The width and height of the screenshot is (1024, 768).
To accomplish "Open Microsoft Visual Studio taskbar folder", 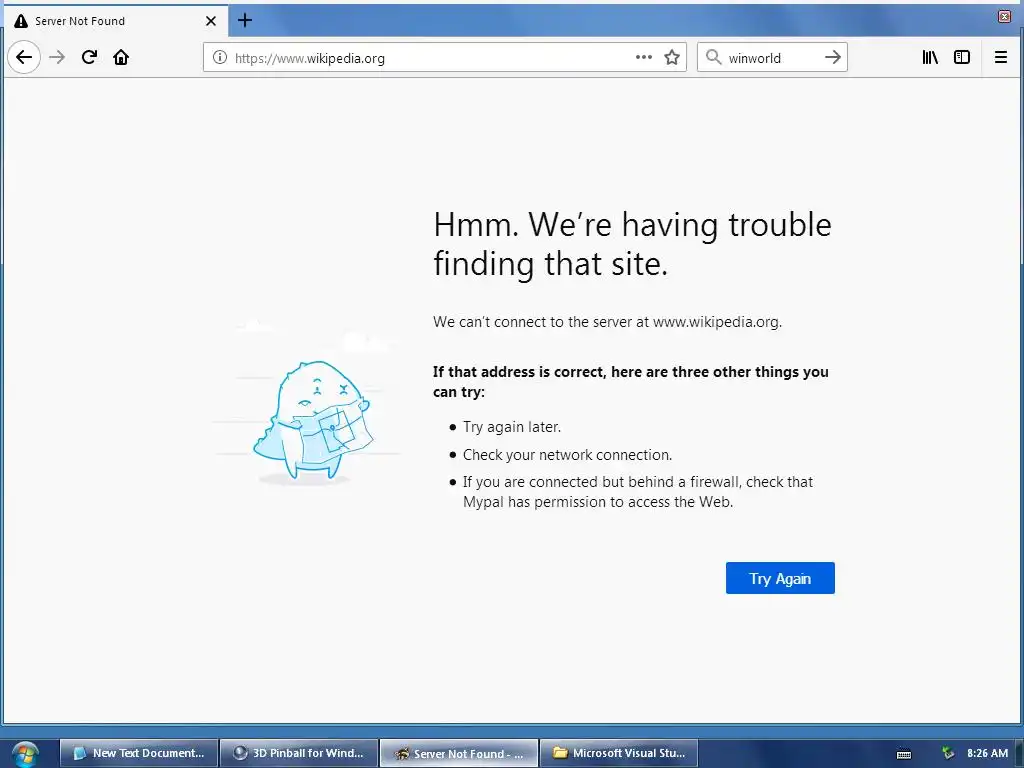I will (x=619, y=753).
